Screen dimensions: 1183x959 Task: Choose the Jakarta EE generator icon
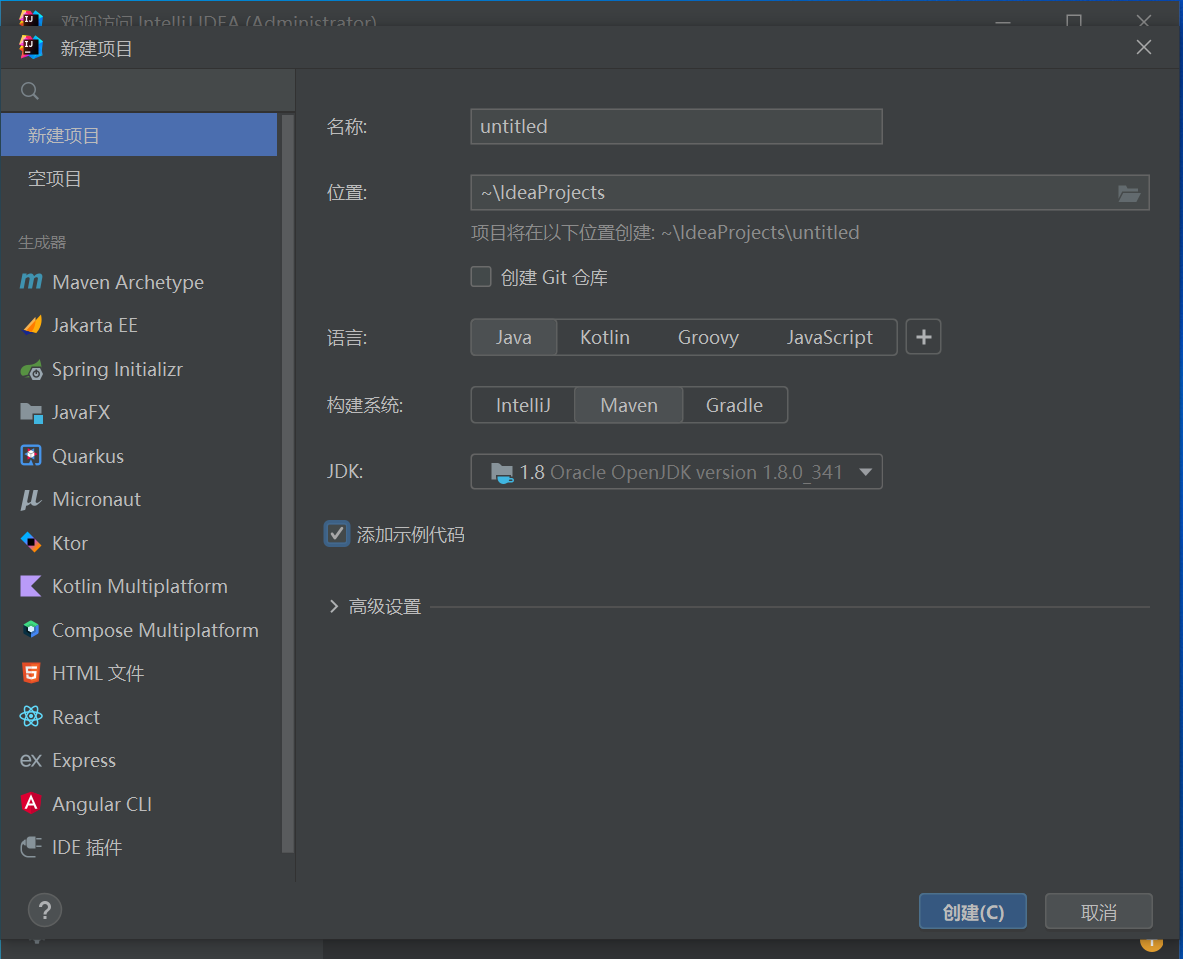(x=31, y=325)
